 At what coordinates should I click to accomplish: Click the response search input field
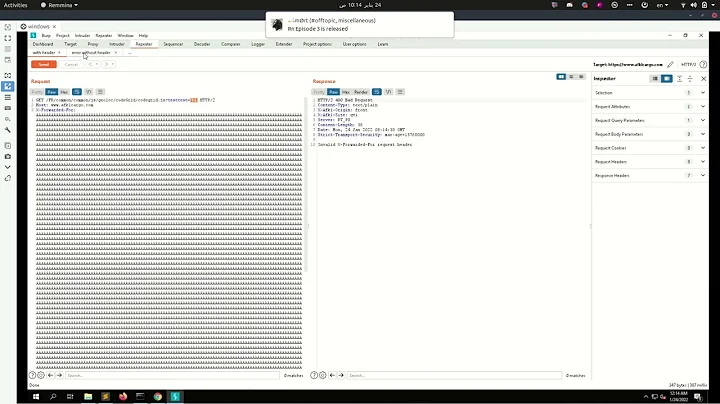[454, 375]
